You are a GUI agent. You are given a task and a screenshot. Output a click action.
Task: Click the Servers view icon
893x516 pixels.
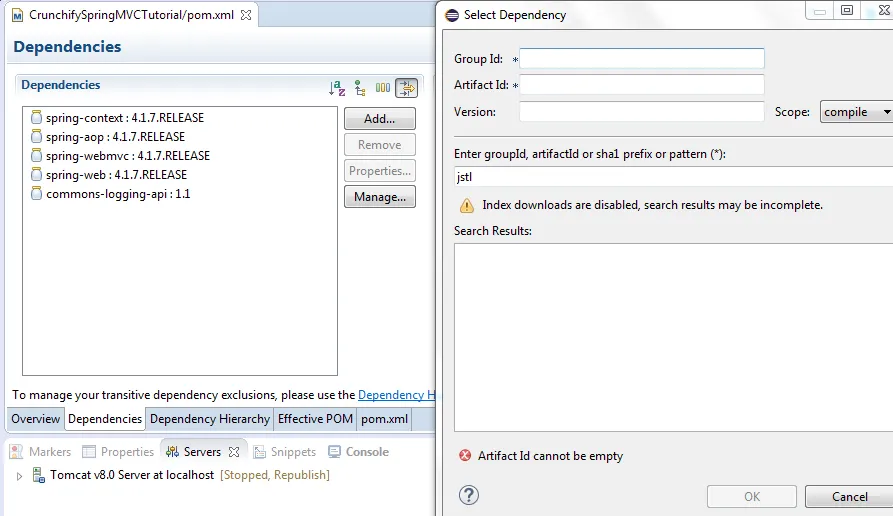pyautogui.click(x=172, y=452)
